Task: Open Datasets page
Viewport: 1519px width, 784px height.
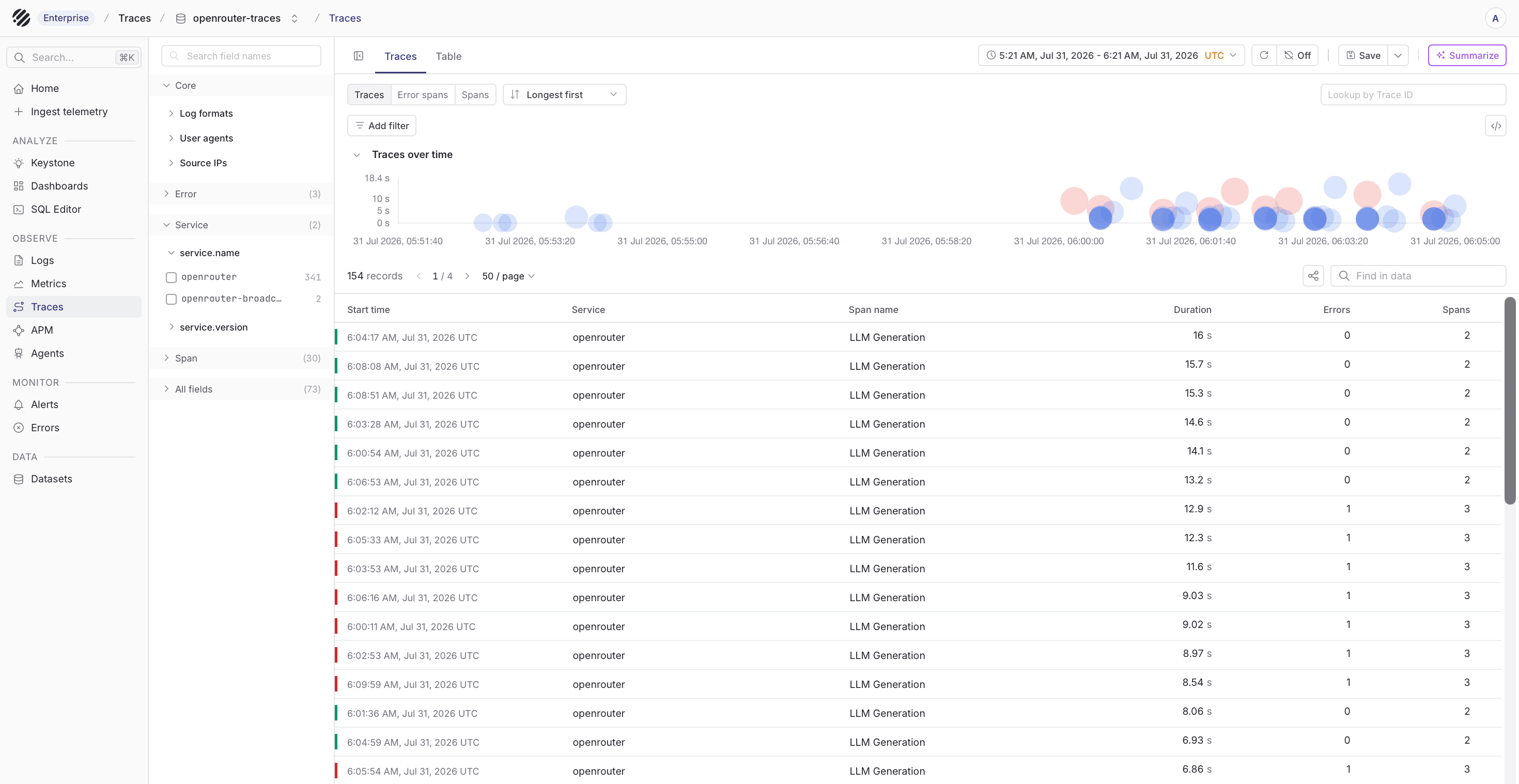Action: pos(74,479)
